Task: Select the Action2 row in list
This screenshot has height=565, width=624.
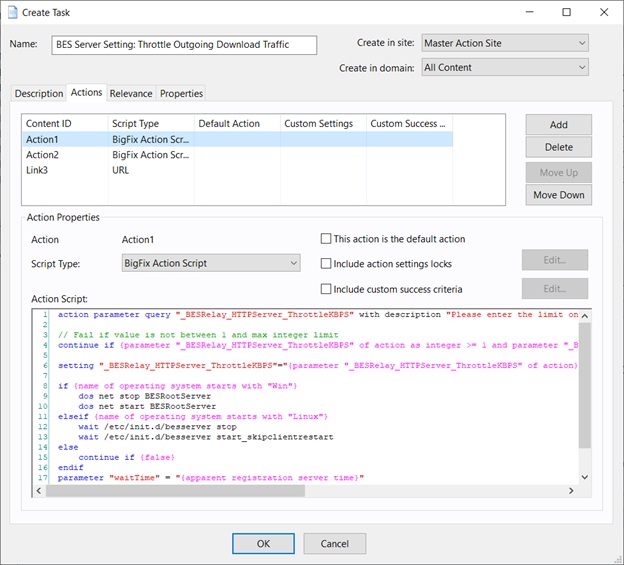Action: [43, 155]
